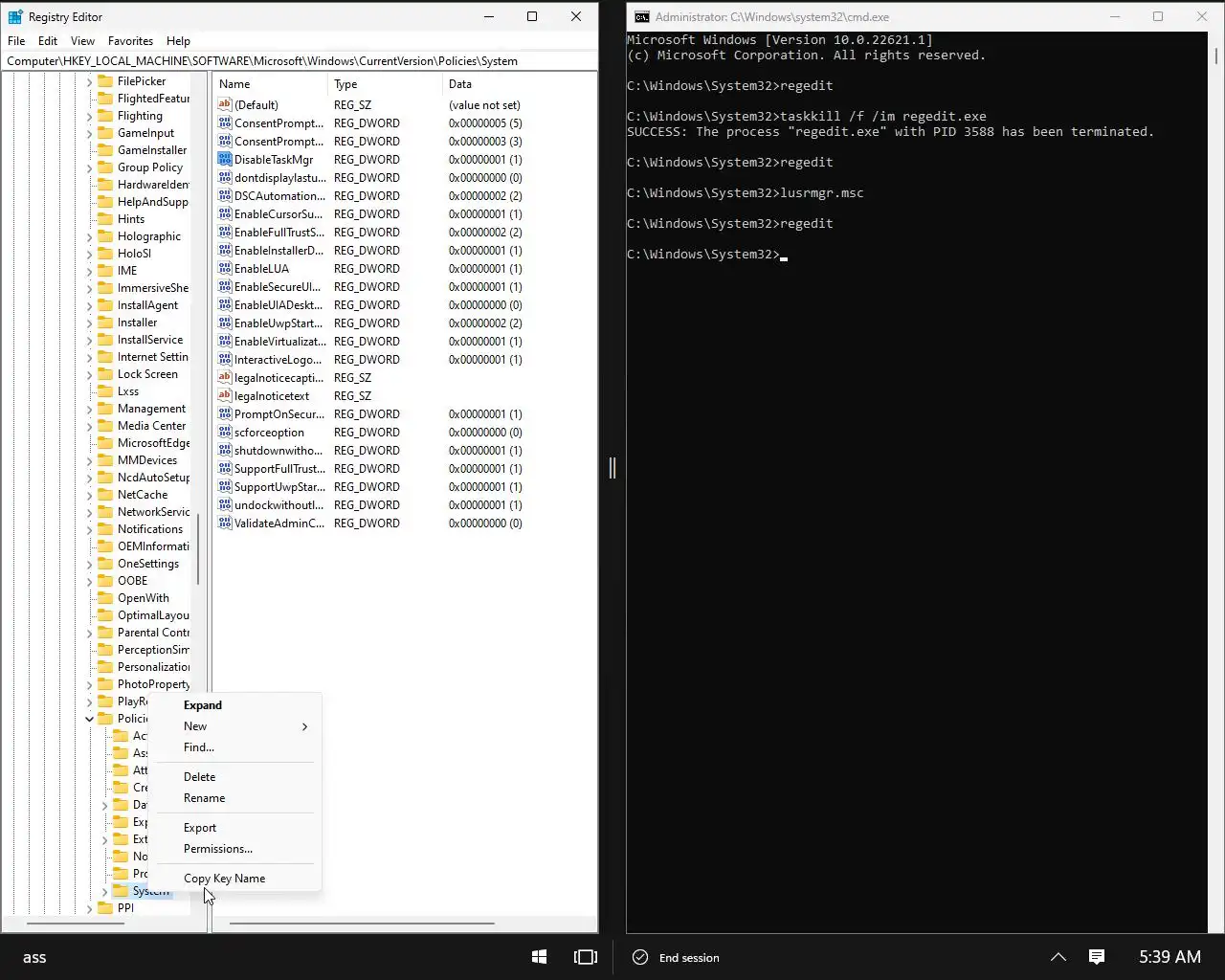Click the ValidateAdminC... value icon
The image size is (1225, 980).
coord(225,523)
